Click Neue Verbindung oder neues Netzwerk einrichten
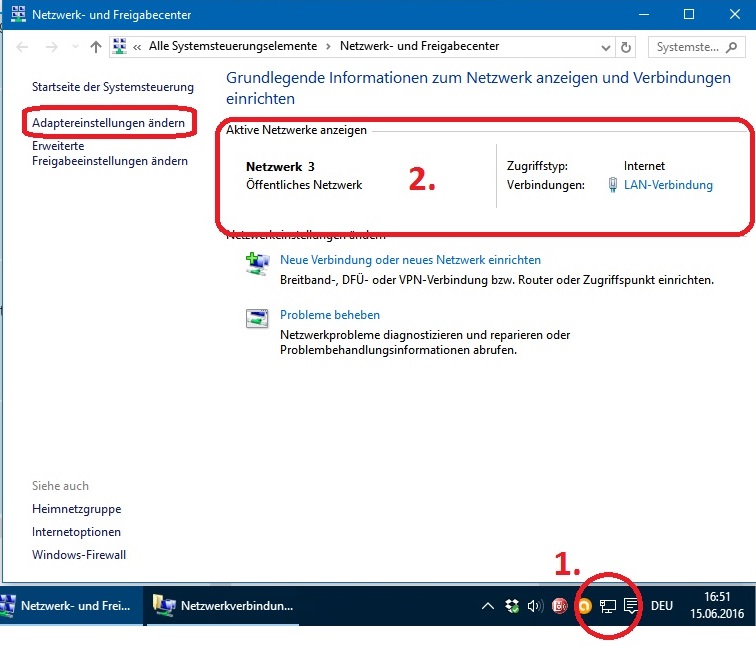Image resolution: width=756 pixels, height=647 pixels. (x=410, y=260)
